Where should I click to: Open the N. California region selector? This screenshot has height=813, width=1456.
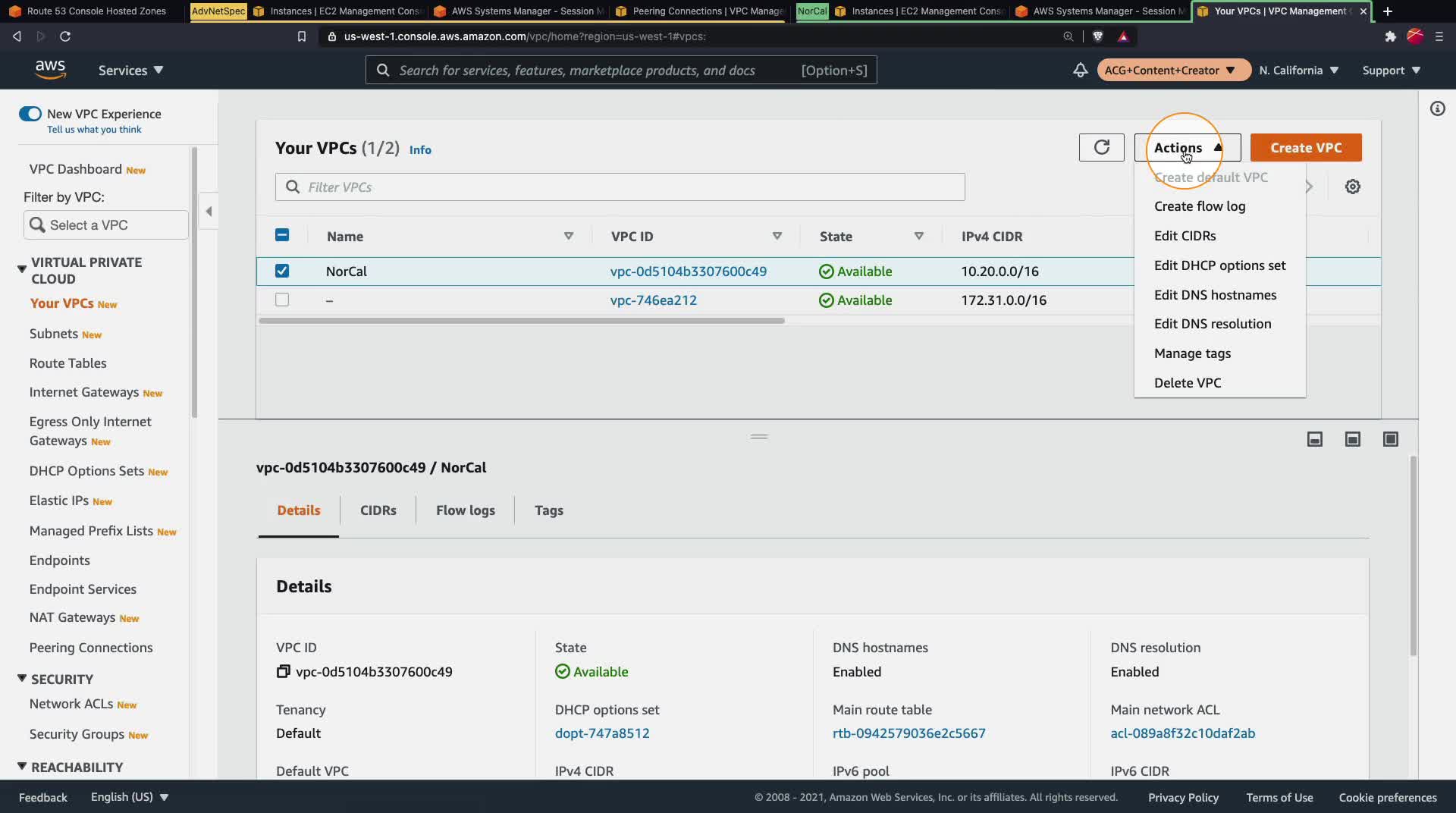point(1298,71)
